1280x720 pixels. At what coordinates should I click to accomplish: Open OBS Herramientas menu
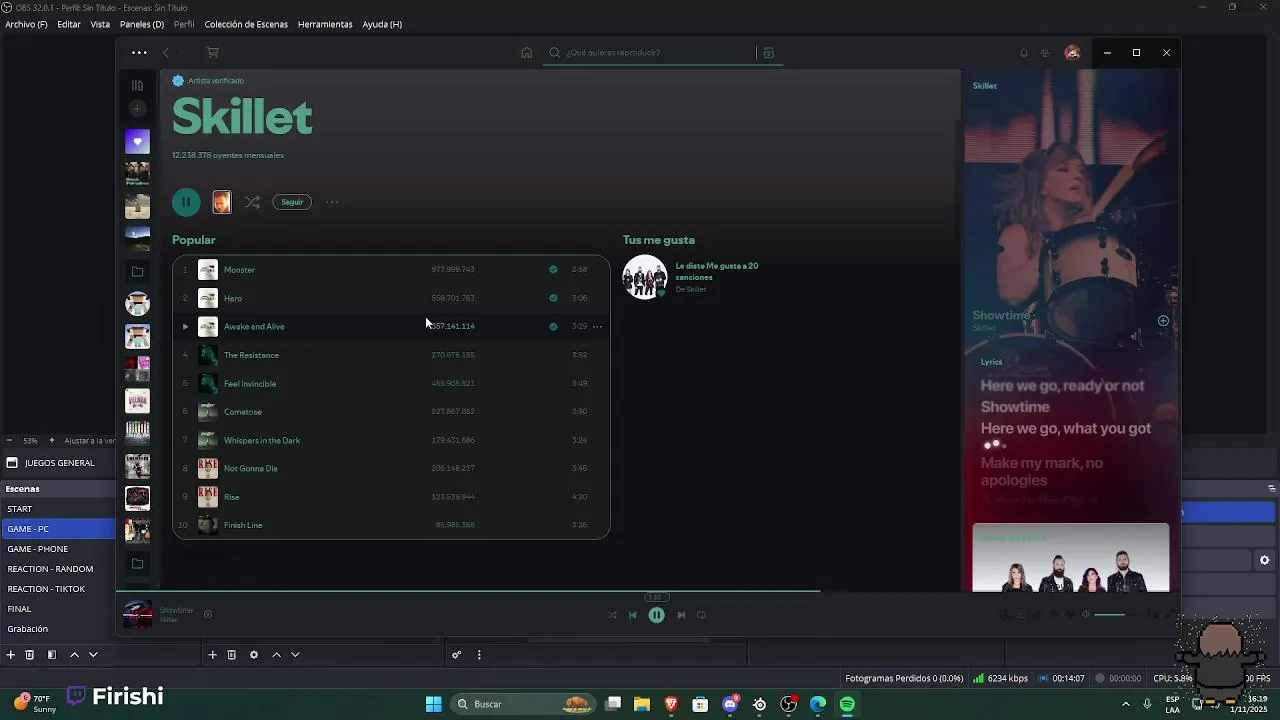325,24
